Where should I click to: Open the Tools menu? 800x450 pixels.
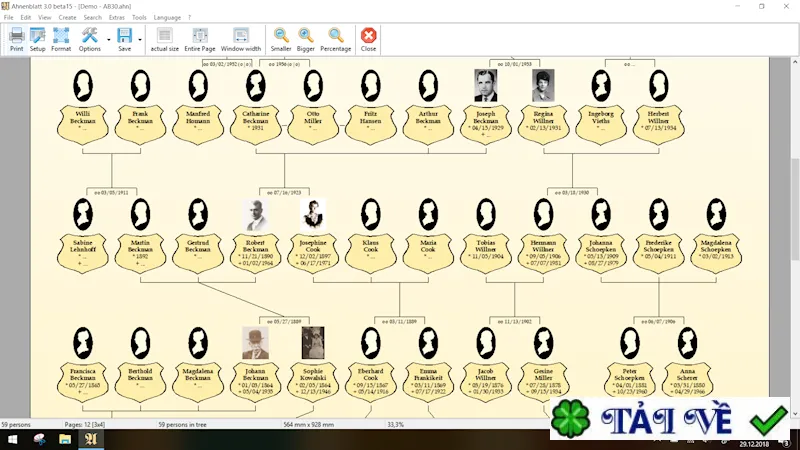(x=139, y=17)
